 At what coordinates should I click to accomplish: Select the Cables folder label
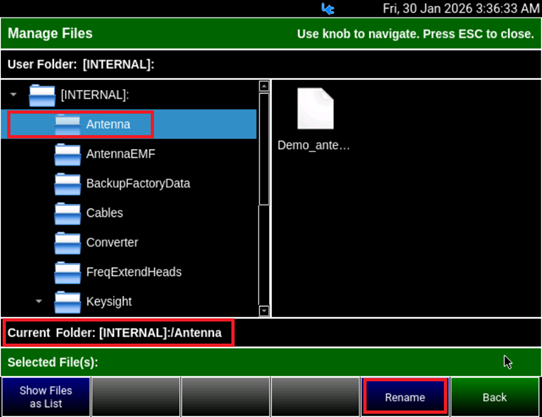point(104,213)
